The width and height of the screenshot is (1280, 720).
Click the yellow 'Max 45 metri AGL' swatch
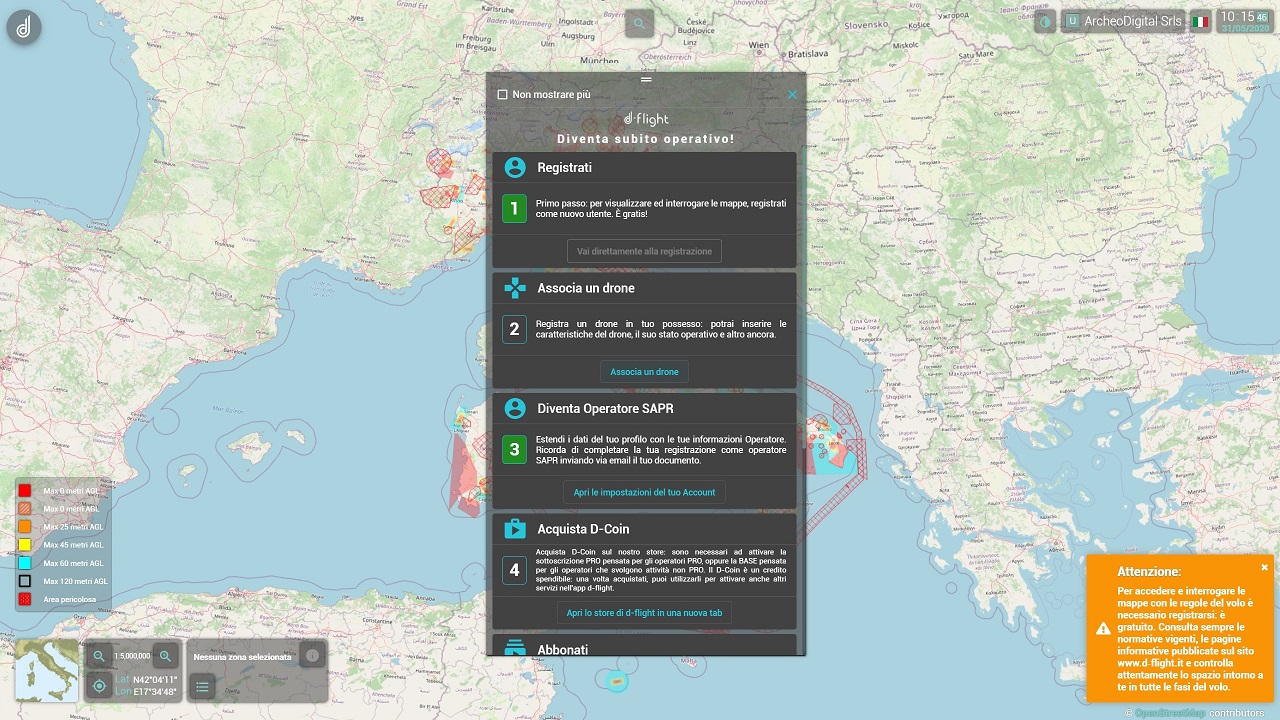point(25,545)
